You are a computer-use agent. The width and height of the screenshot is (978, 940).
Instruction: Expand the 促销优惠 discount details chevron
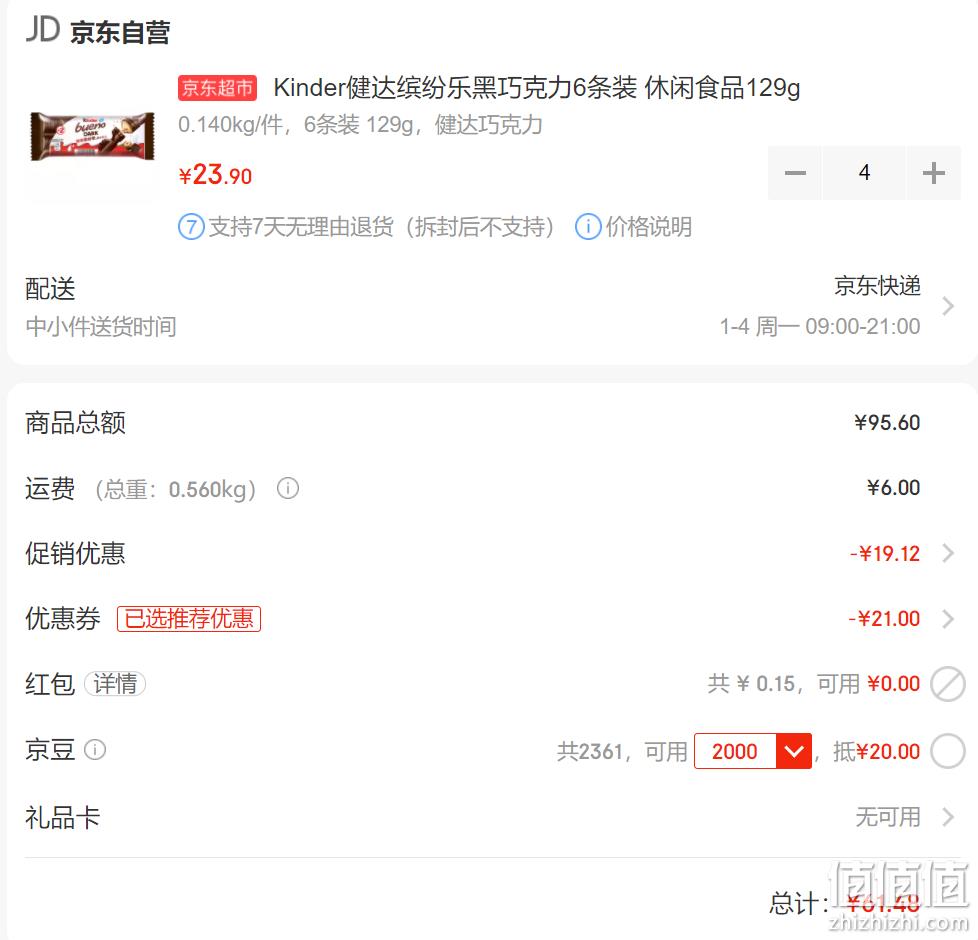948,553
